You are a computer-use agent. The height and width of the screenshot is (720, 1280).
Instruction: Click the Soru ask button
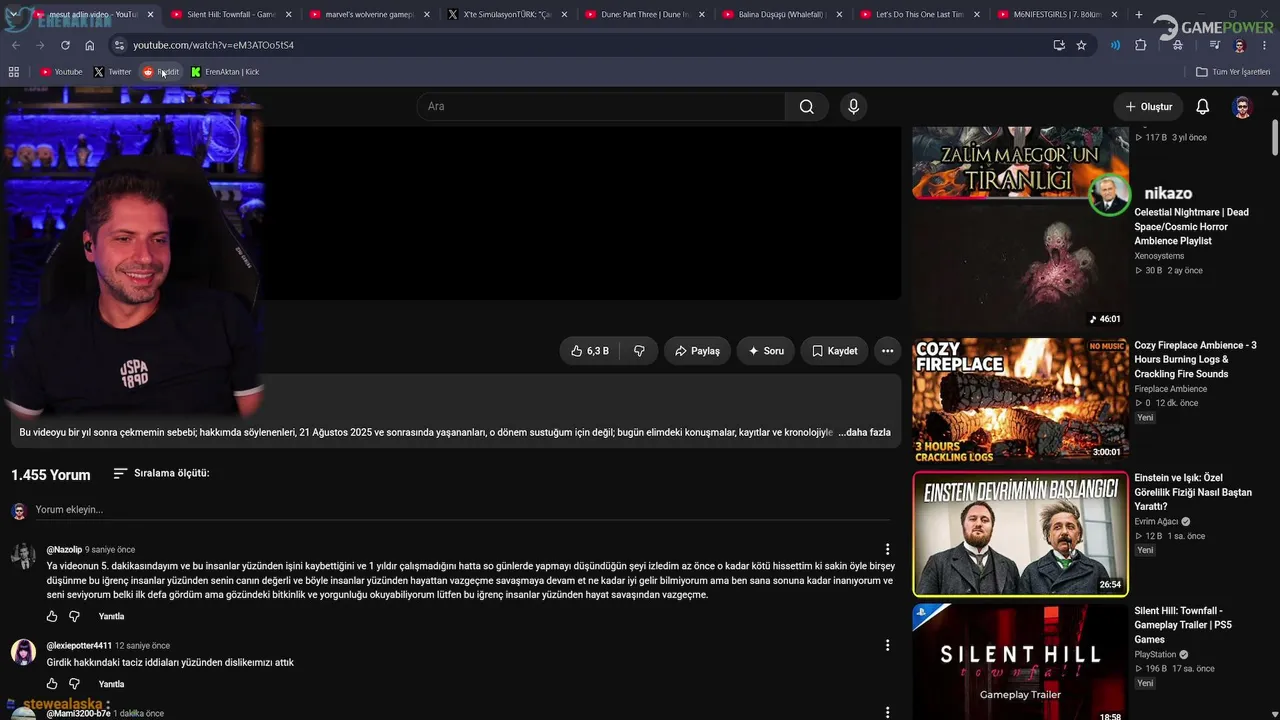tap(766, 351)
